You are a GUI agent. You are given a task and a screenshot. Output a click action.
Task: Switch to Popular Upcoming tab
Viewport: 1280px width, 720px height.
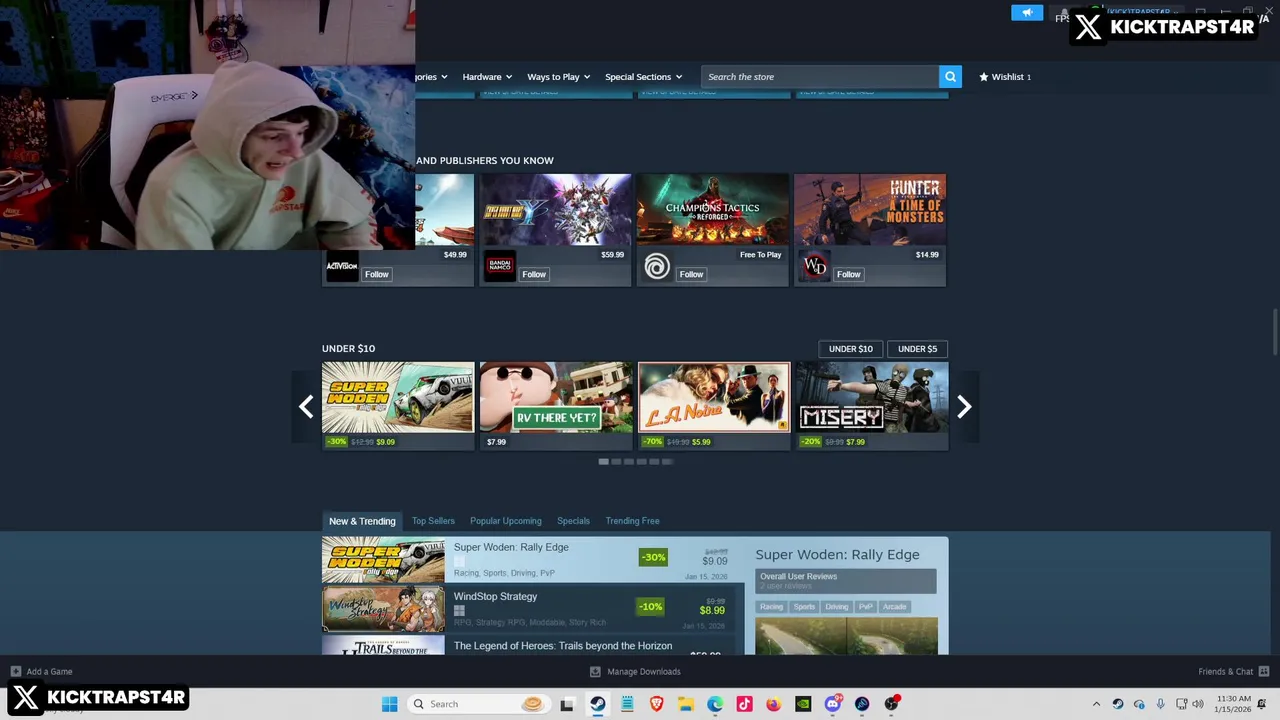506,521
